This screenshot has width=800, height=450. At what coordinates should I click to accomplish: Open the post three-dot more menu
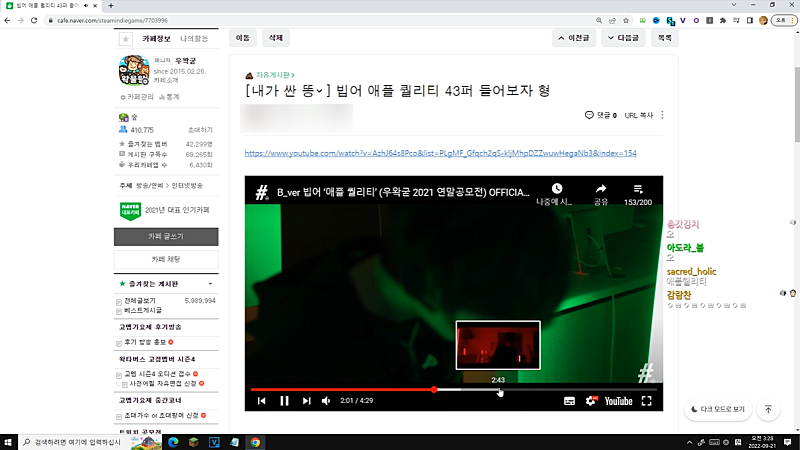click(x=662, y=115)
